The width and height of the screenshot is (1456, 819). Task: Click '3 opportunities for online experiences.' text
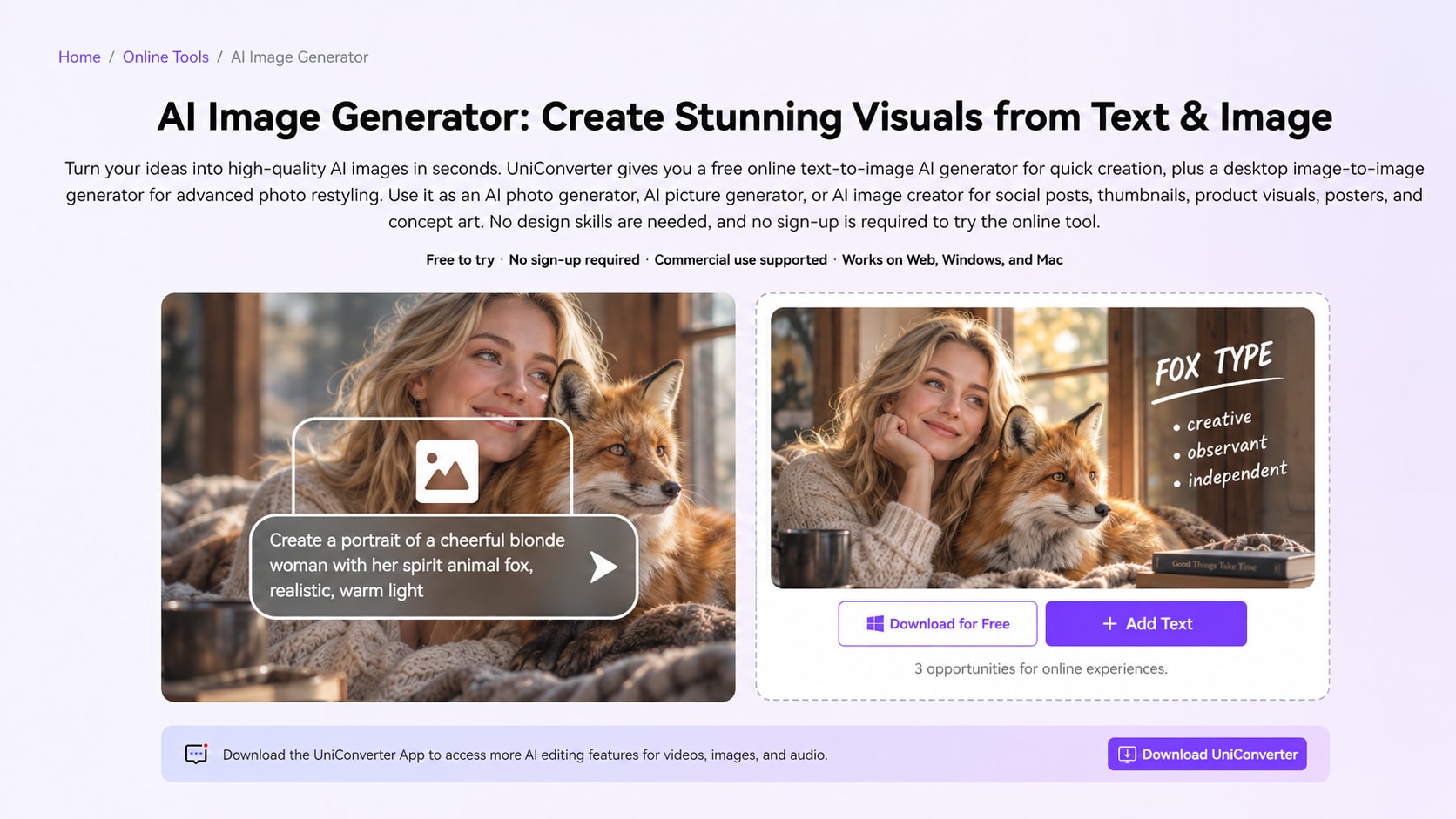[x=1041, y=668]
